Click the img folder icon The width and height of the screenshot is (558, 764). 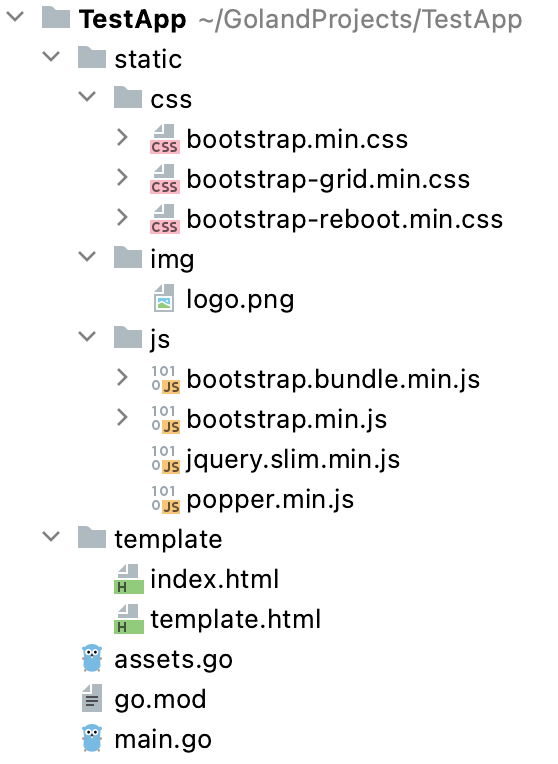point(128,257)
